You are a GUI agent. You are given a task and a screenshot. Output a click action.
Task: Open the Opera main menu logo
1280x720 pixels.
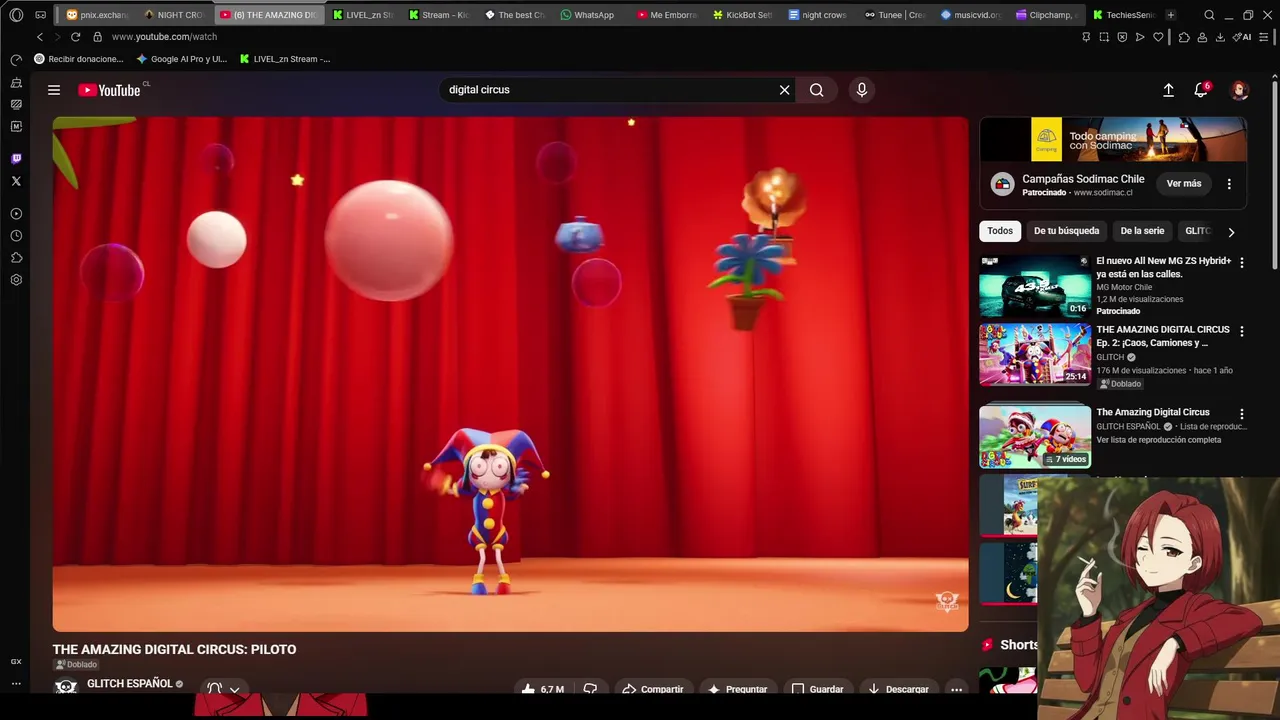tap(16, 15)
